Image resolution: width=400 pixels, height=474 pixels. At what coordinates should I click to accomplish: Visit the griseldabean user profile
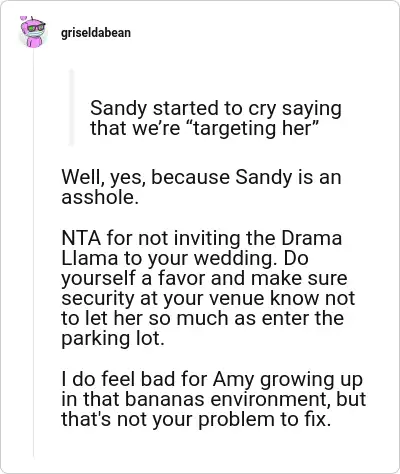click(x=96, y=33)
